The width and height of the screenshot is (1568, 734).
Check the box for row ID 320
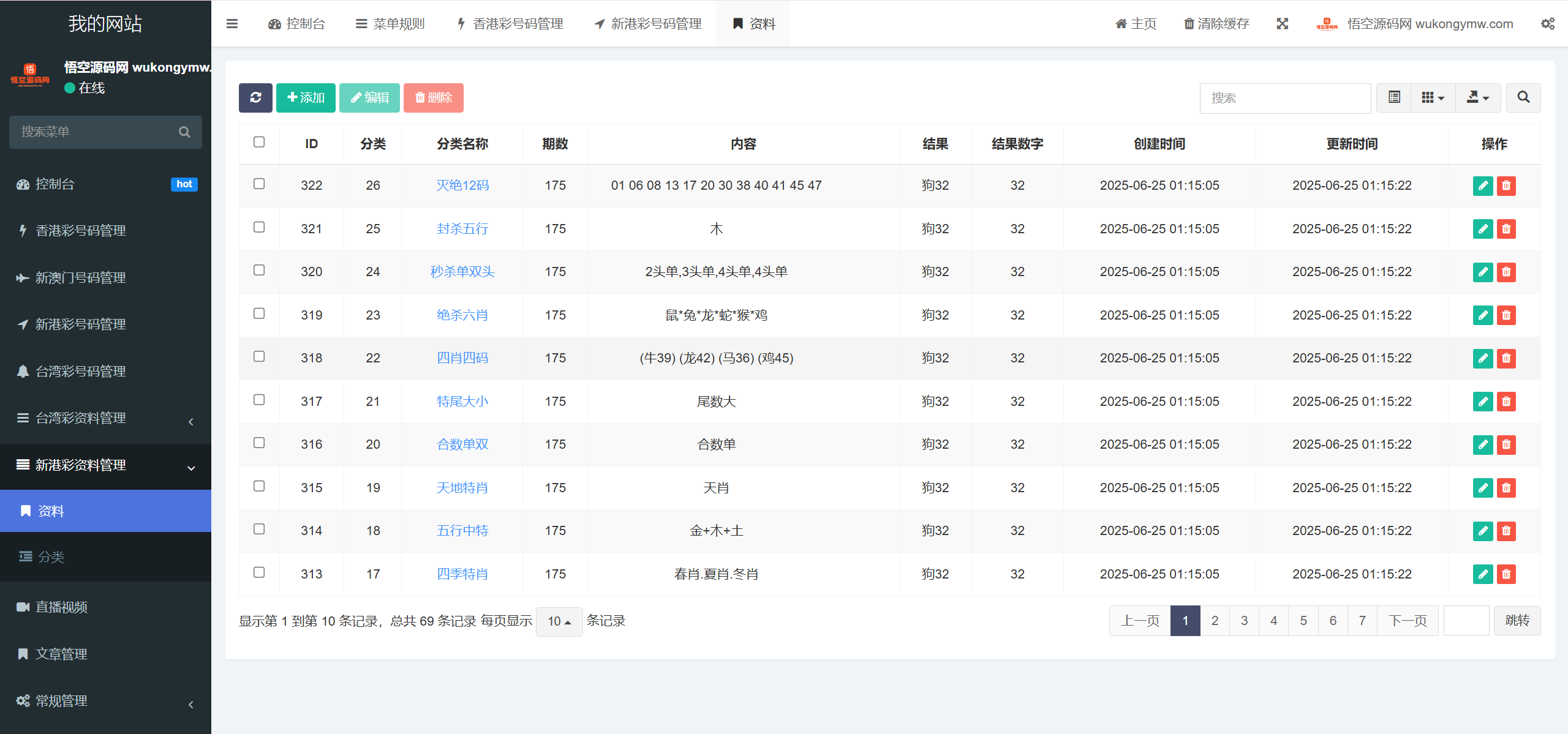click(259, 270)
